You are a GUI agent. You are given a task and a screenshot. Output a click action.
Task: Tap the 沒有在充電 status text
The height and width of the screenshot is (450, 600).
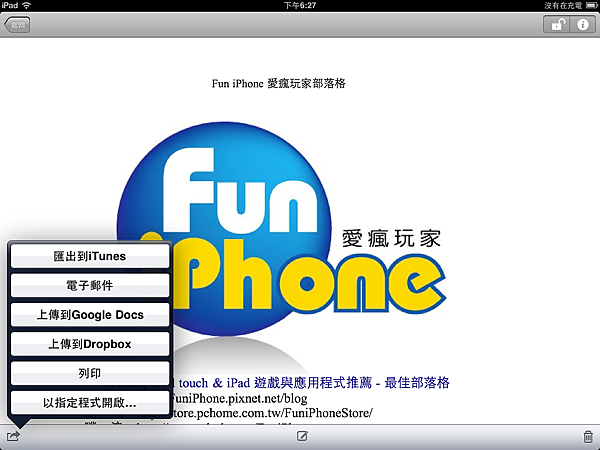(x=563, y=5)
